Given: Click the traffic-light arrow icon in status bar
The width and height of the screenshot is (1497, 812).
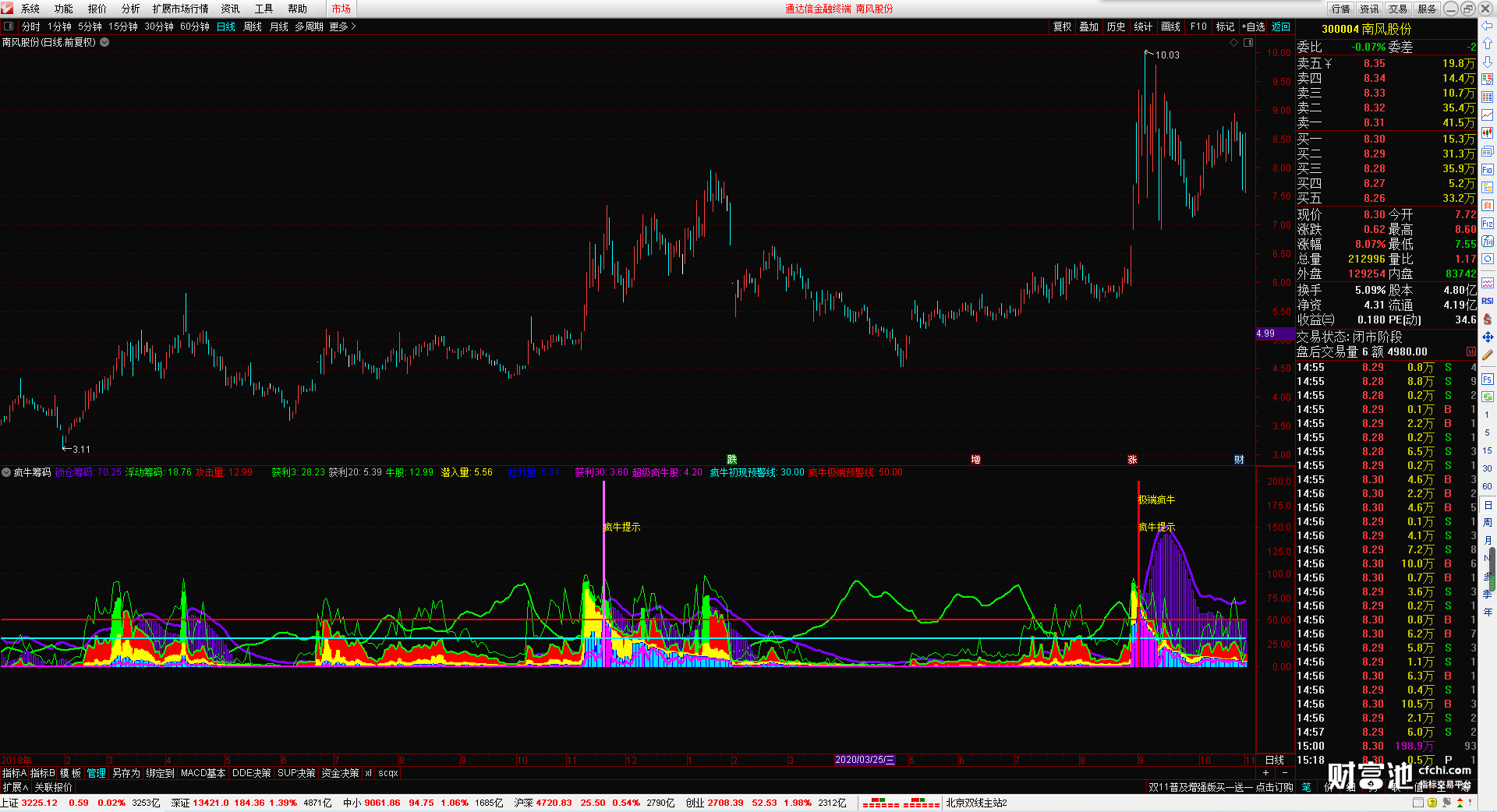Looking at the screenshot, I should (x=1460, y=803).
